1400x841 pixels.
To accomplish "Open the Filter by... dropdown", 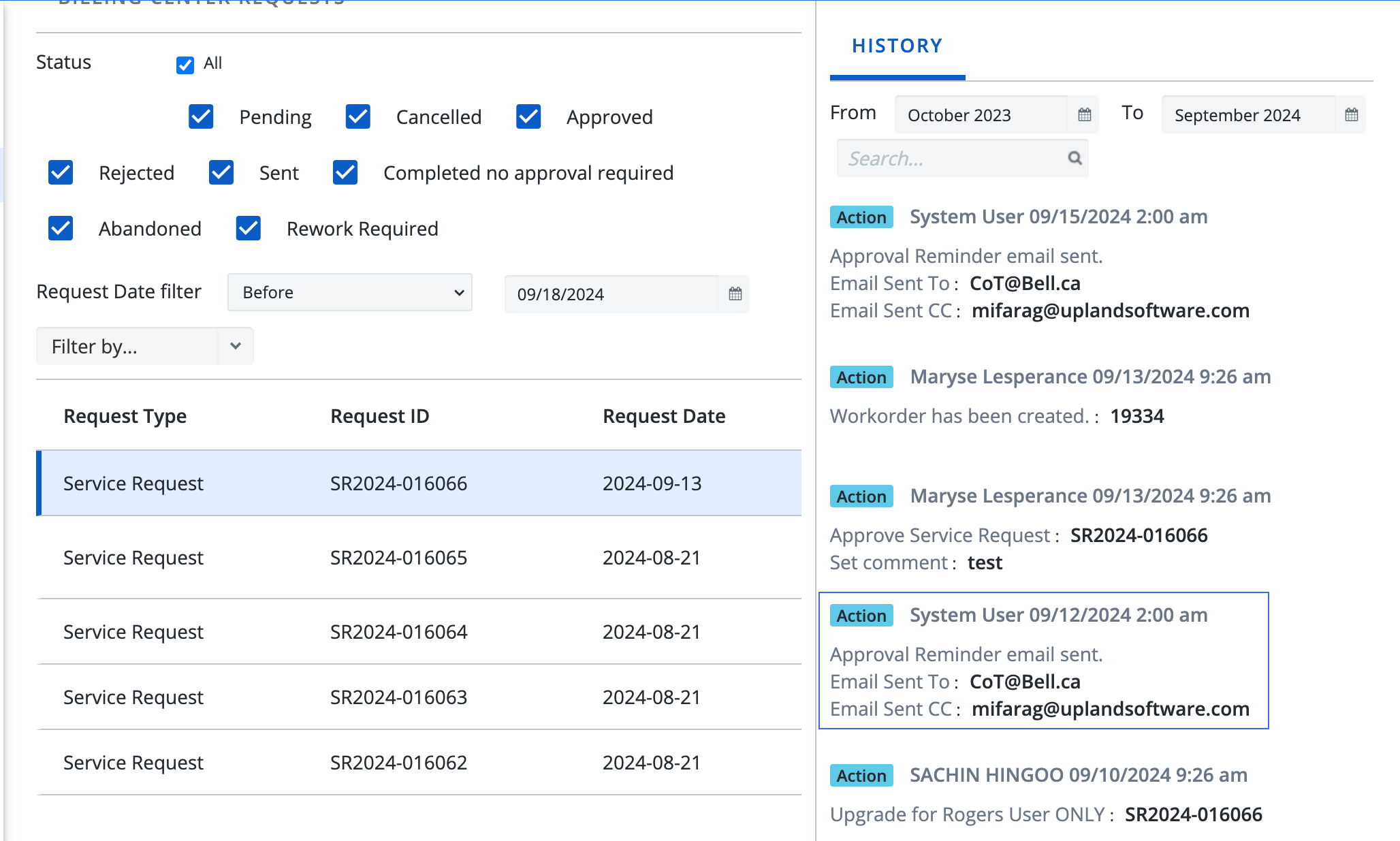I will click(x=144, y=346).
